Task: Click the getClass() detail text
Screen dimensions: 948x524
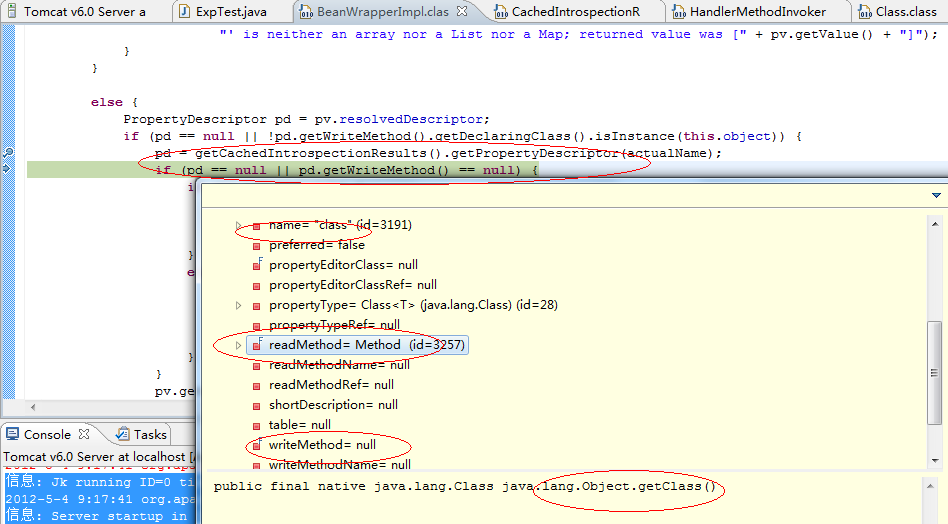Action: coord(677,487)
